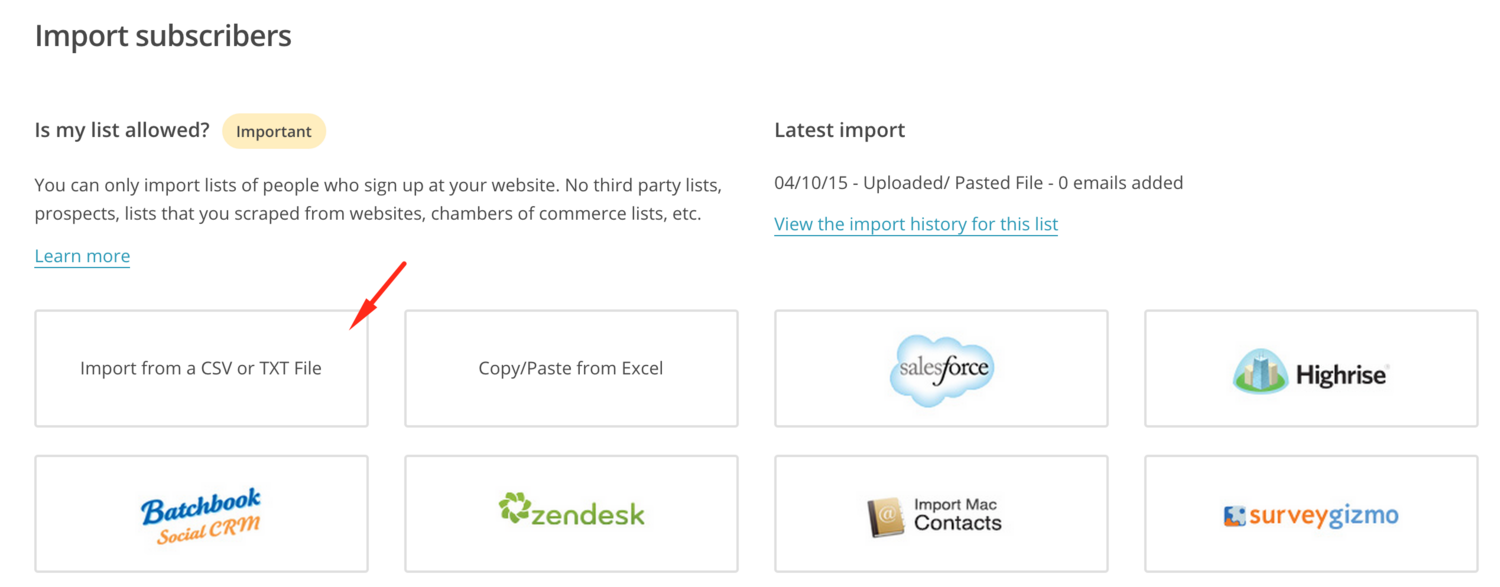Screen dimensions: 1500x587
Task: Click the yellow Important badge
Action: tap(274, 131)
